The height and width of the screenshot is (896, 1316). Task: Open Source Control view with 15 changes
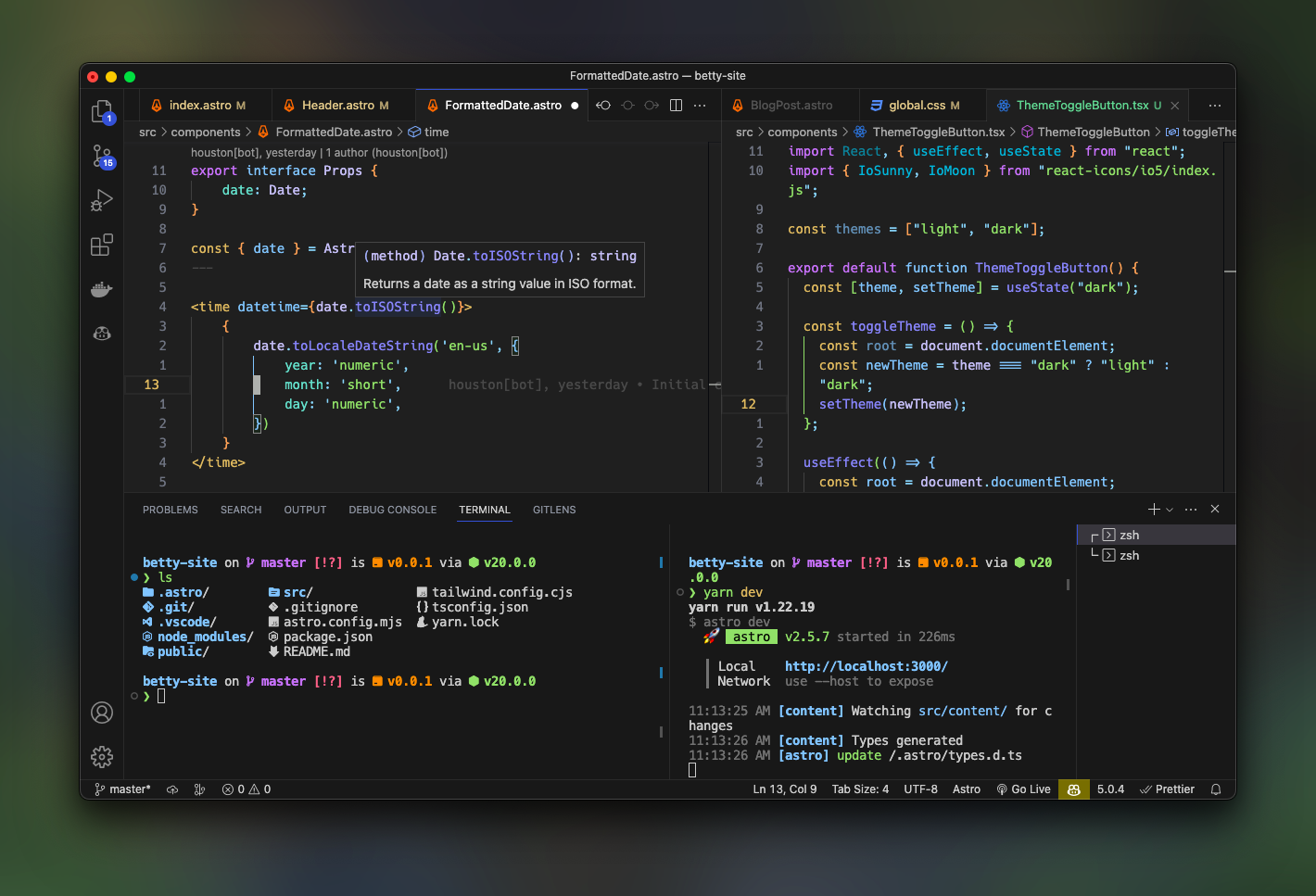pyautogui.click(x=102, y=156)
